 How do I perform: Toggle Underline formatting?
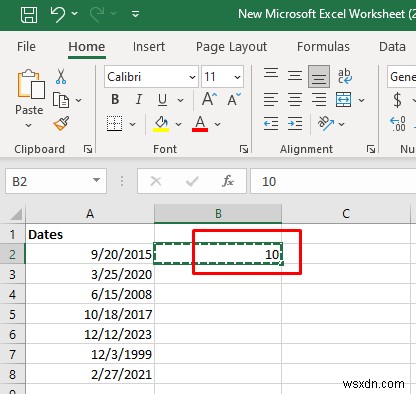(162, 100)
